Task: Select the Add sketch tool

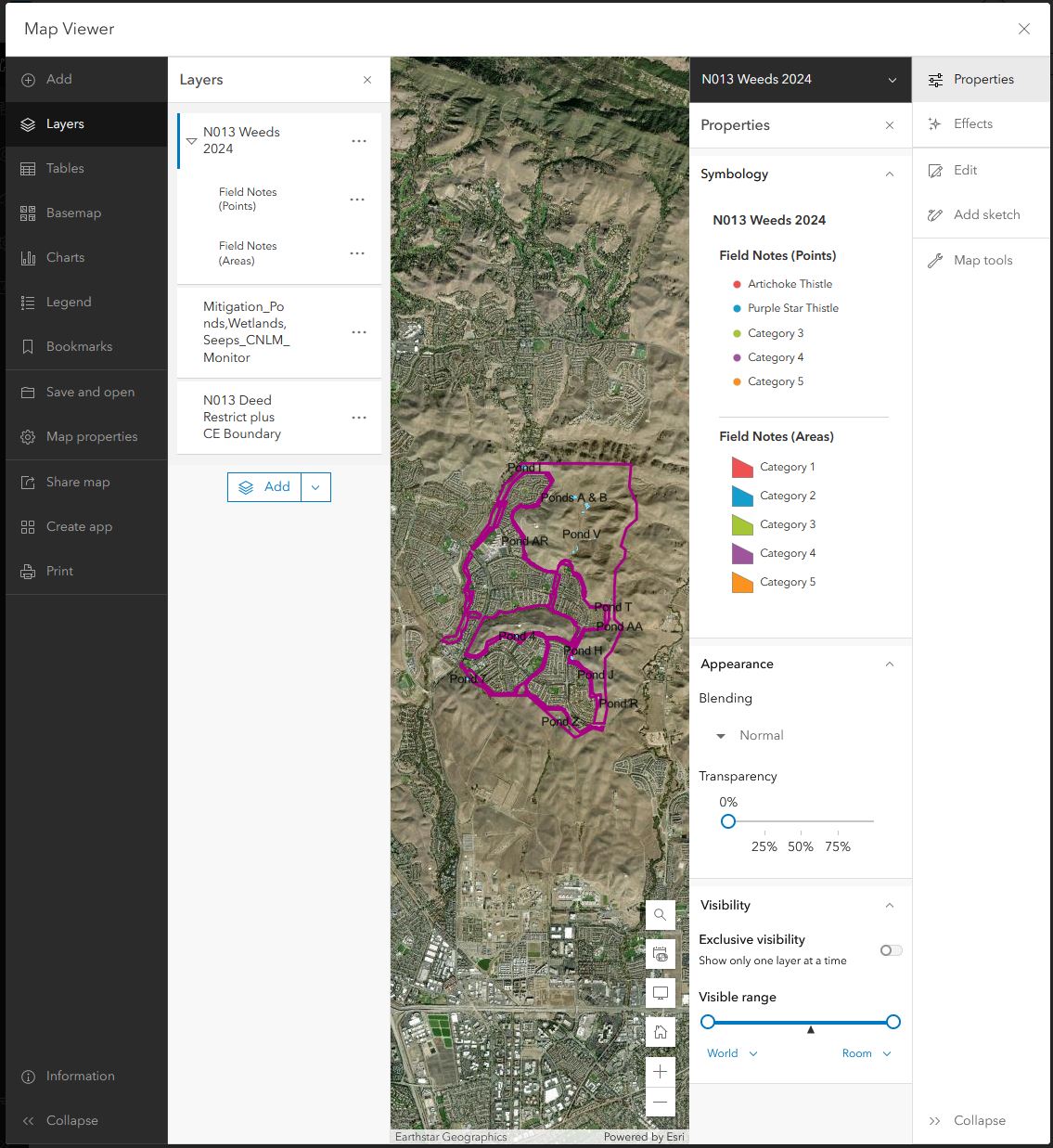Action: 983,214
